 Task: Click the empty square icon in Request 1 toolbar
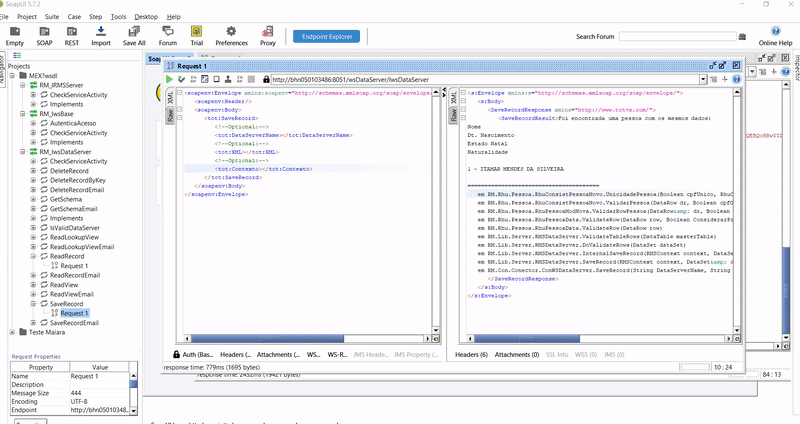[216, 79]
